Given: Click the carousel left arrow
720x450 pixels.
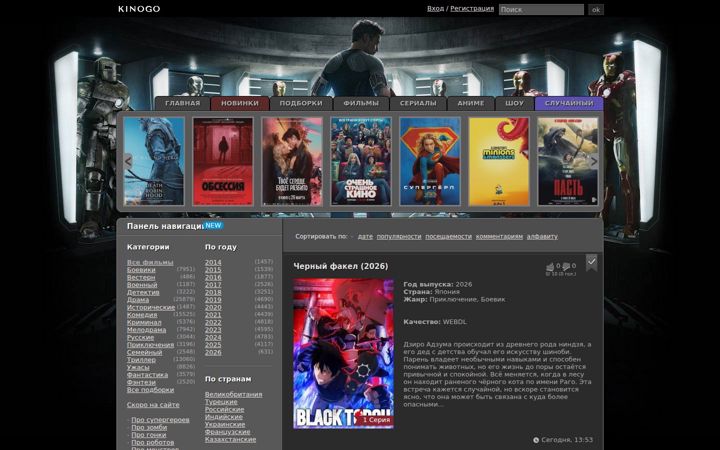Looking at the screenshot, I should [x=128, y=161].
